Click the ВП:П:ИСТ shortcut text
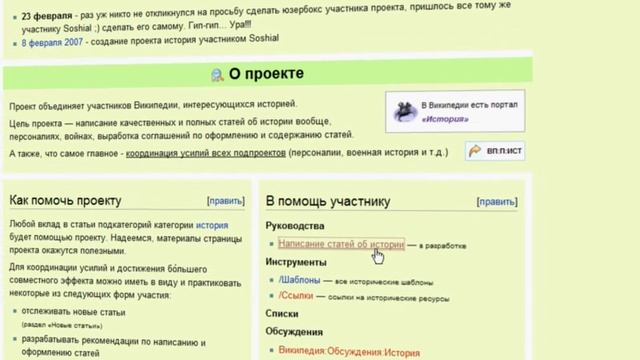The width and height of the screenshot is (640, 360). pyautogui.click(x=504, y=151)
